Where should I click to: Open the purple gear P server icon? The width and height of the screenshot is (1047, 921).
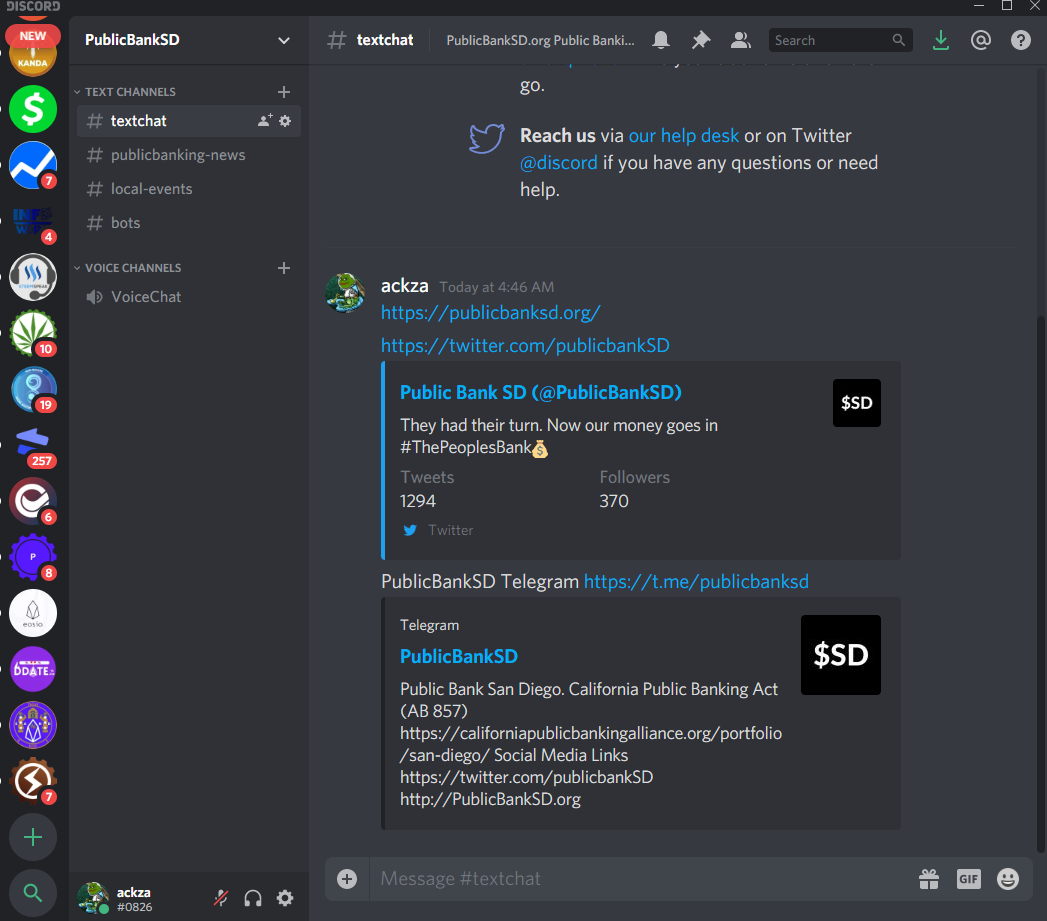pyautogui.click(x=33, y=557)
